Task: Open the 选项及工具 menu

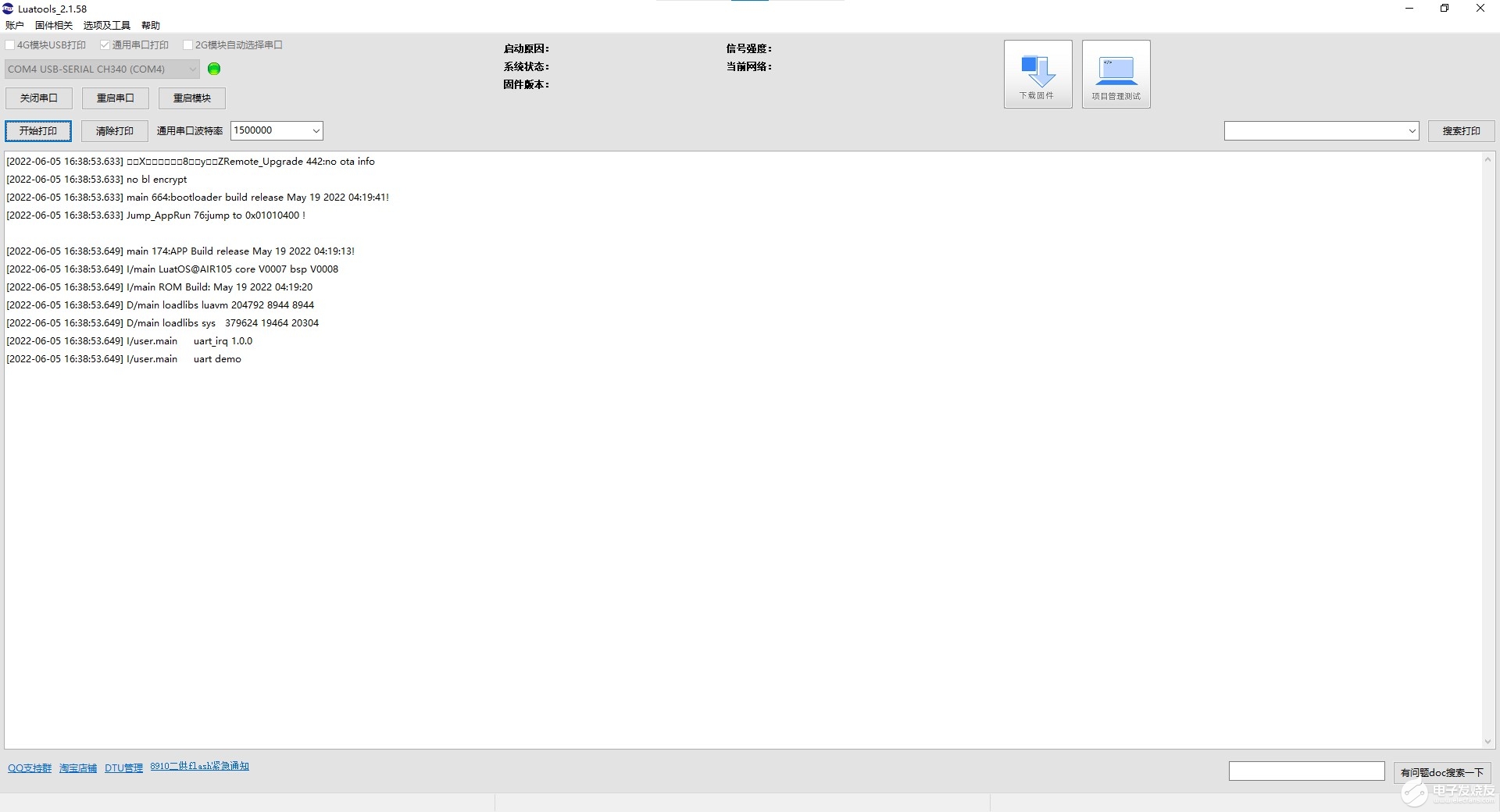Action: coord(107,26)
